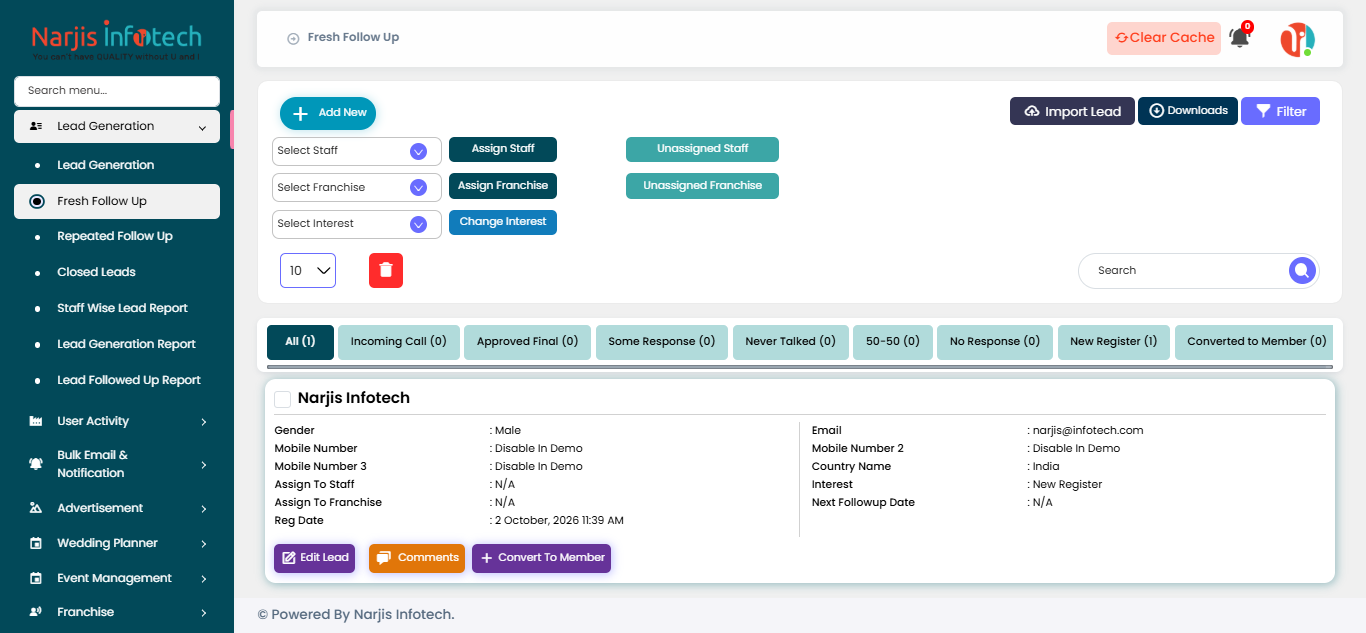Click the circle arrow icon beside Fresh Follow Up

pyautogui.click(x=293, y=38)
